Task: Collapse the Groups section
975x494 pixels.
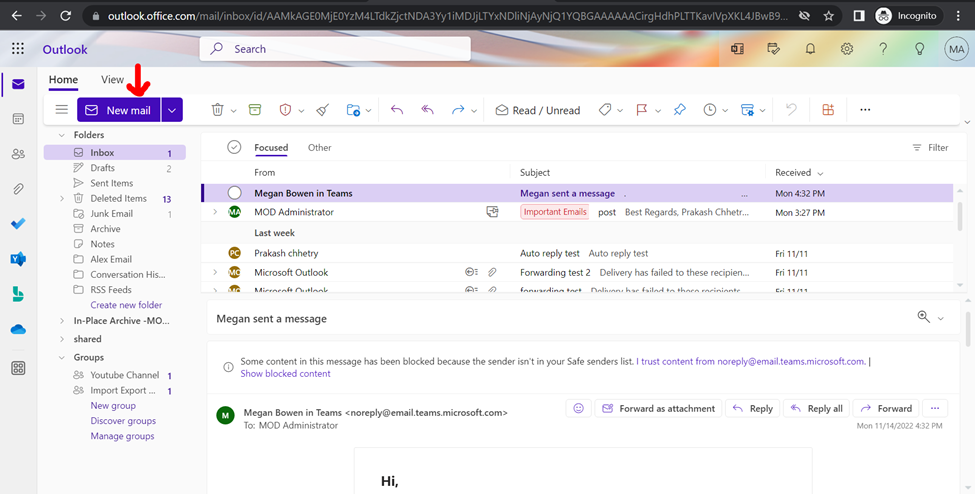Action: 61,358
